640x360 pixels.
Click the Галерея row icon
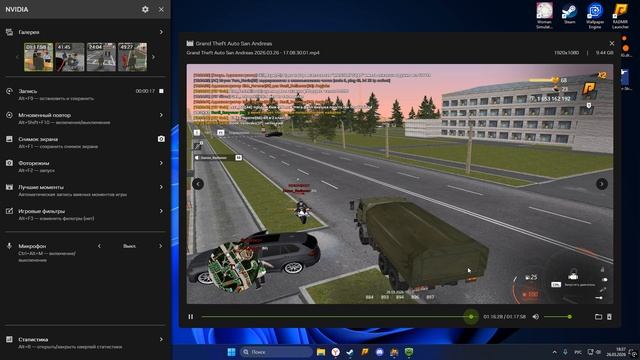click(9, 32)
